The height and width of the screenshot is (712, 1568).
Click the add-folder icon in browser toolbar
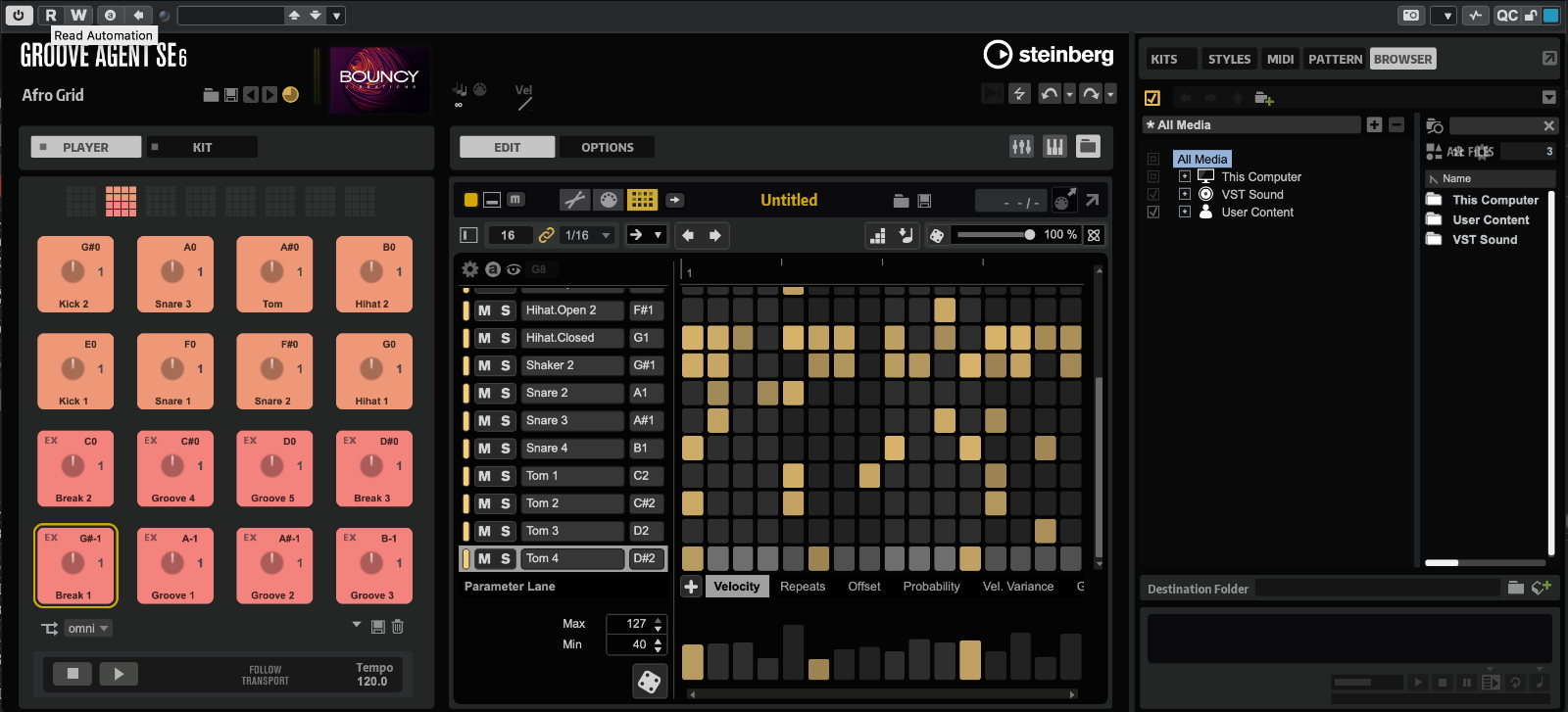(1264, 98)
